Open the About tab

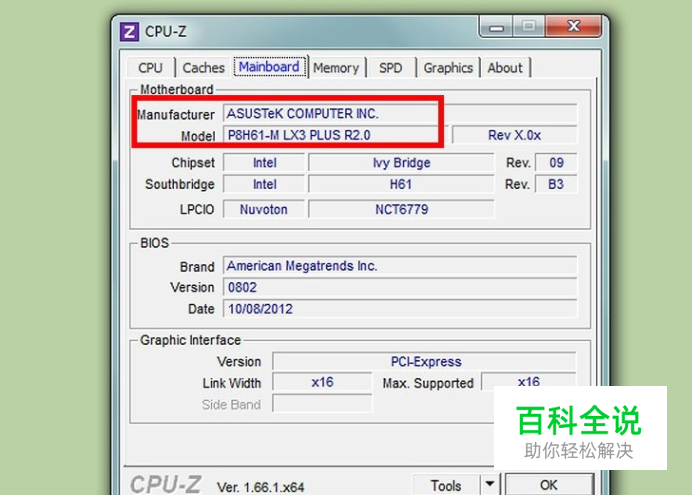[505, 68]
